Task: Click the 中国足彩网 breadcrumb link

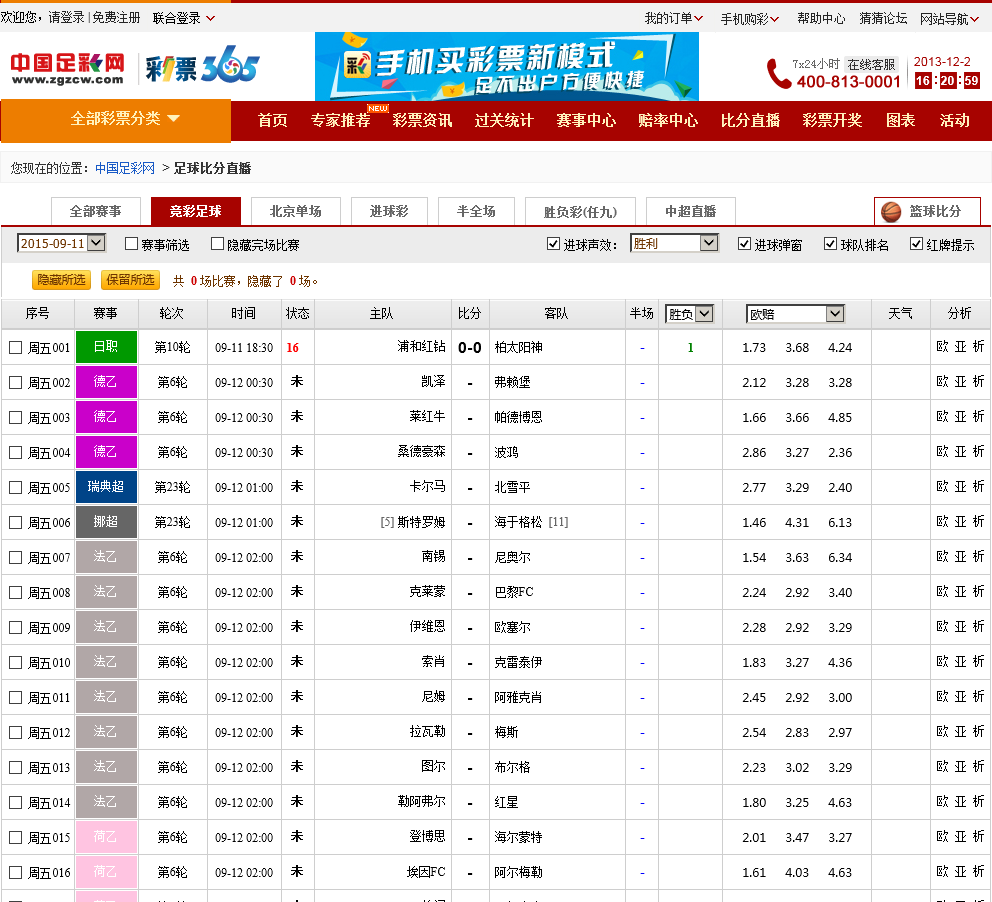Action: 125,168
